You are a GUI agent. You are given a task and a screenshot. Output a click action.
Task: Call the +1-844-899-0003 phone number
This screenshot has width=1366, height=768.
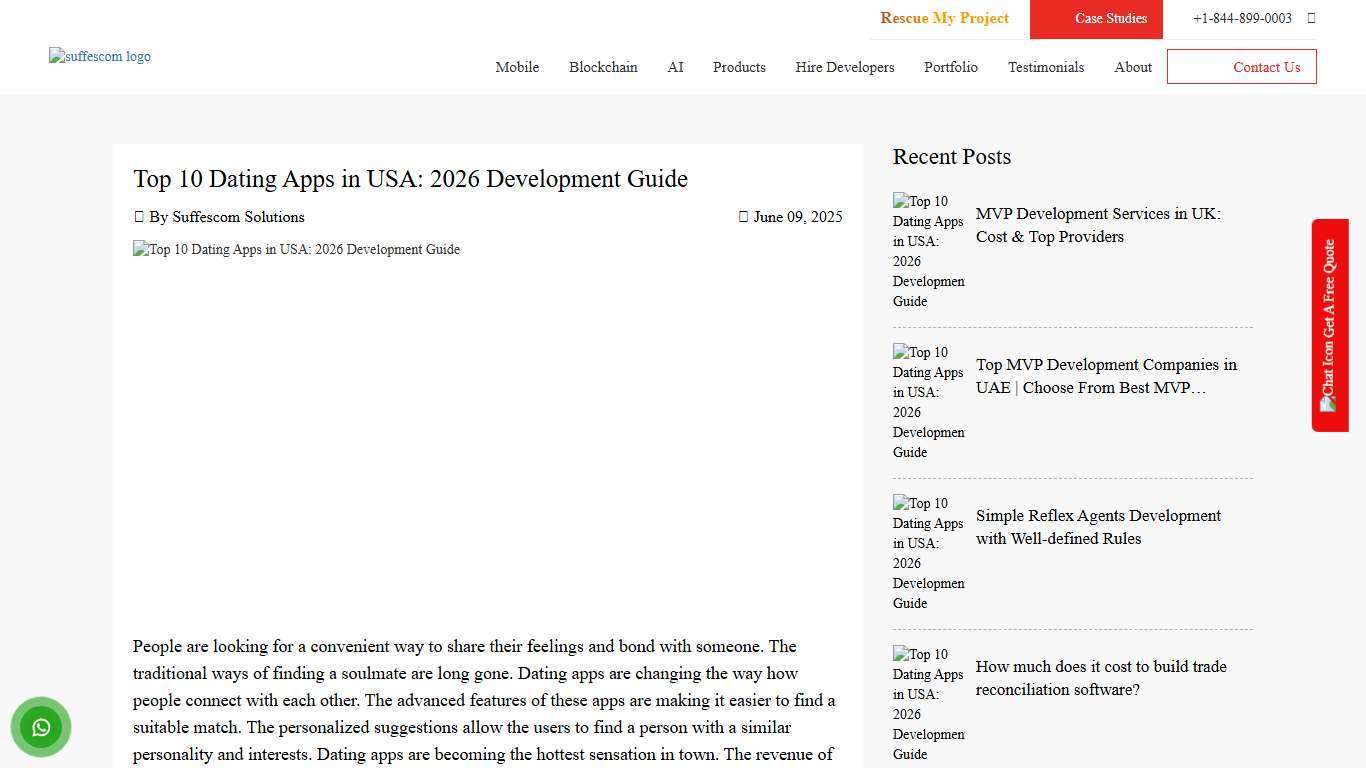click(1243, 18)
